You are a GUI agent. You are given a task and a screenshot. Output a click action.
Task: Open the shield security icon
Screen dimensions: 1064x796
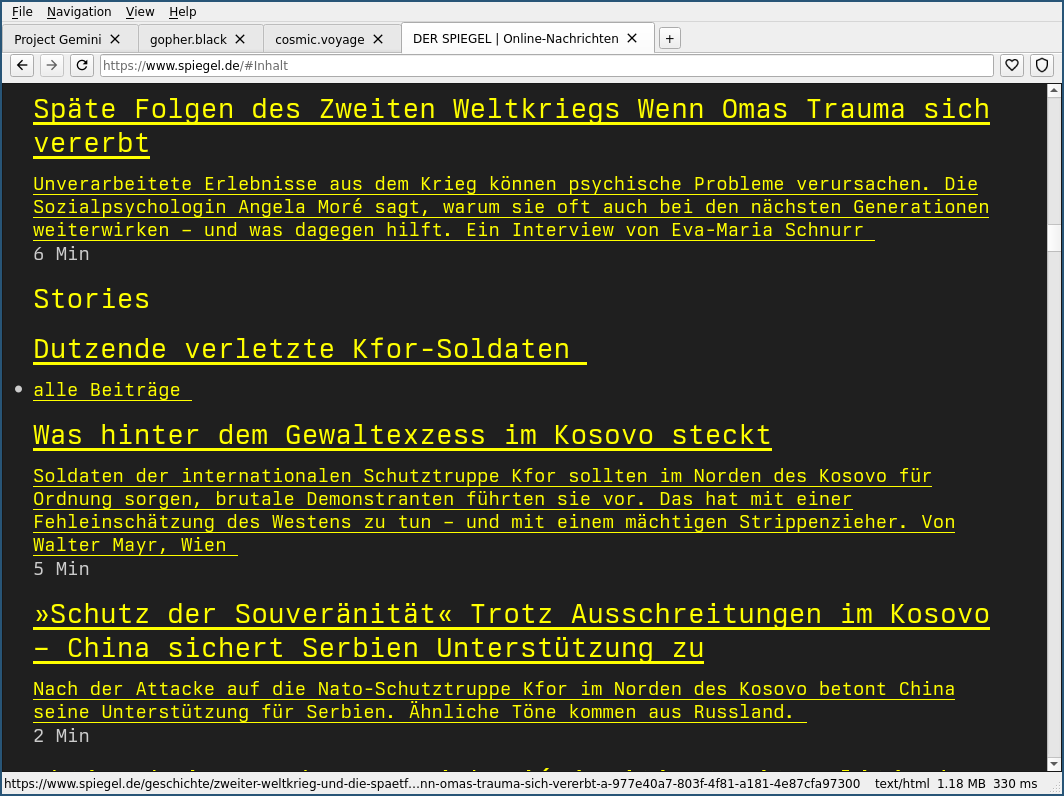[1042, 65]
